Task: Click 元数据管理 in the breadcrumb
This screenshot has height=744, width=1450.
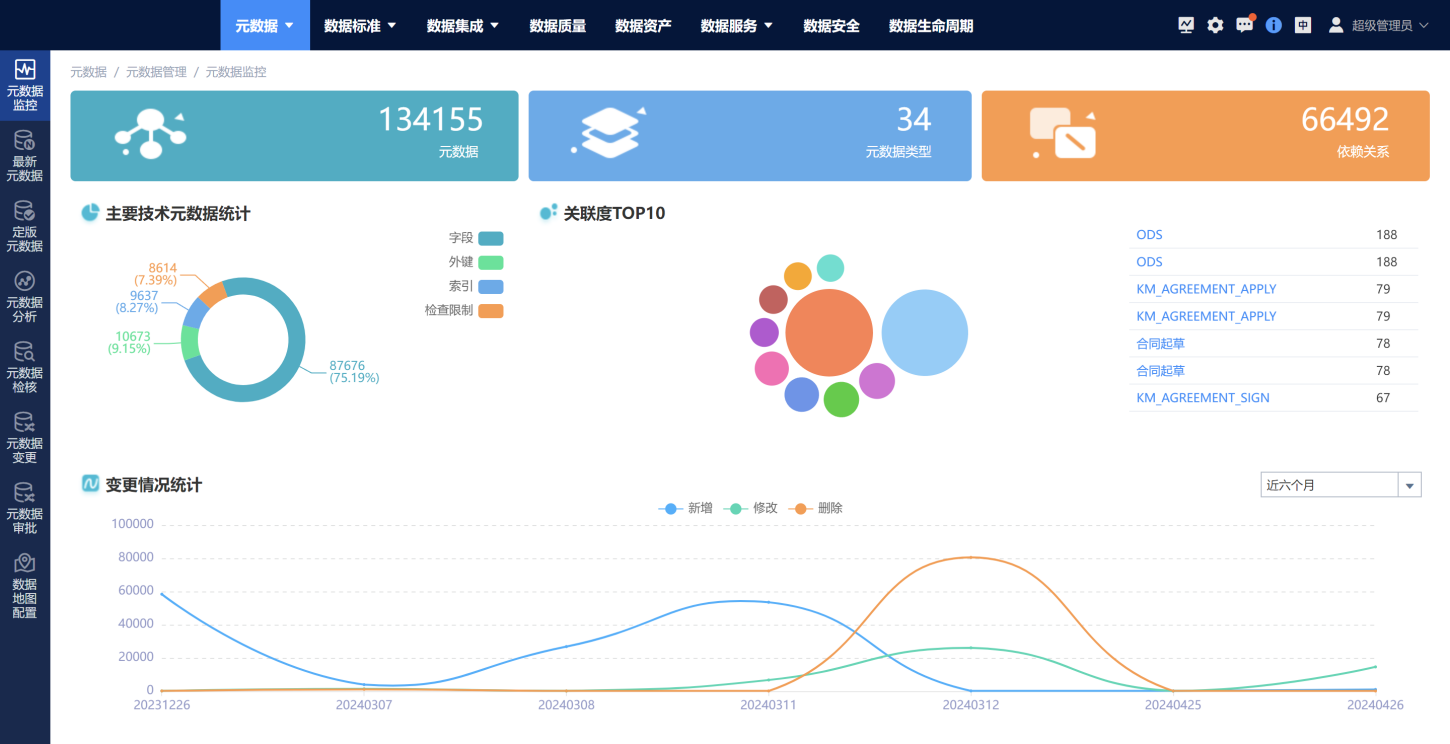Action: 156,72
